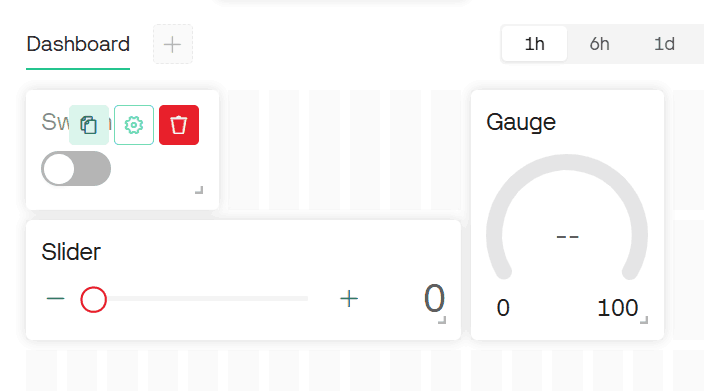Select the Slider widget title
Screen dimensions: 704x391
coord(71,252)
